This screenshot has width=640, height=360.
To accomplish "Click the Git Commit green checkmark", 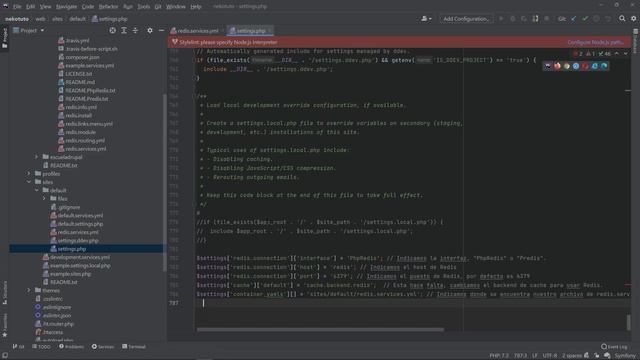I will click(585, 19).
